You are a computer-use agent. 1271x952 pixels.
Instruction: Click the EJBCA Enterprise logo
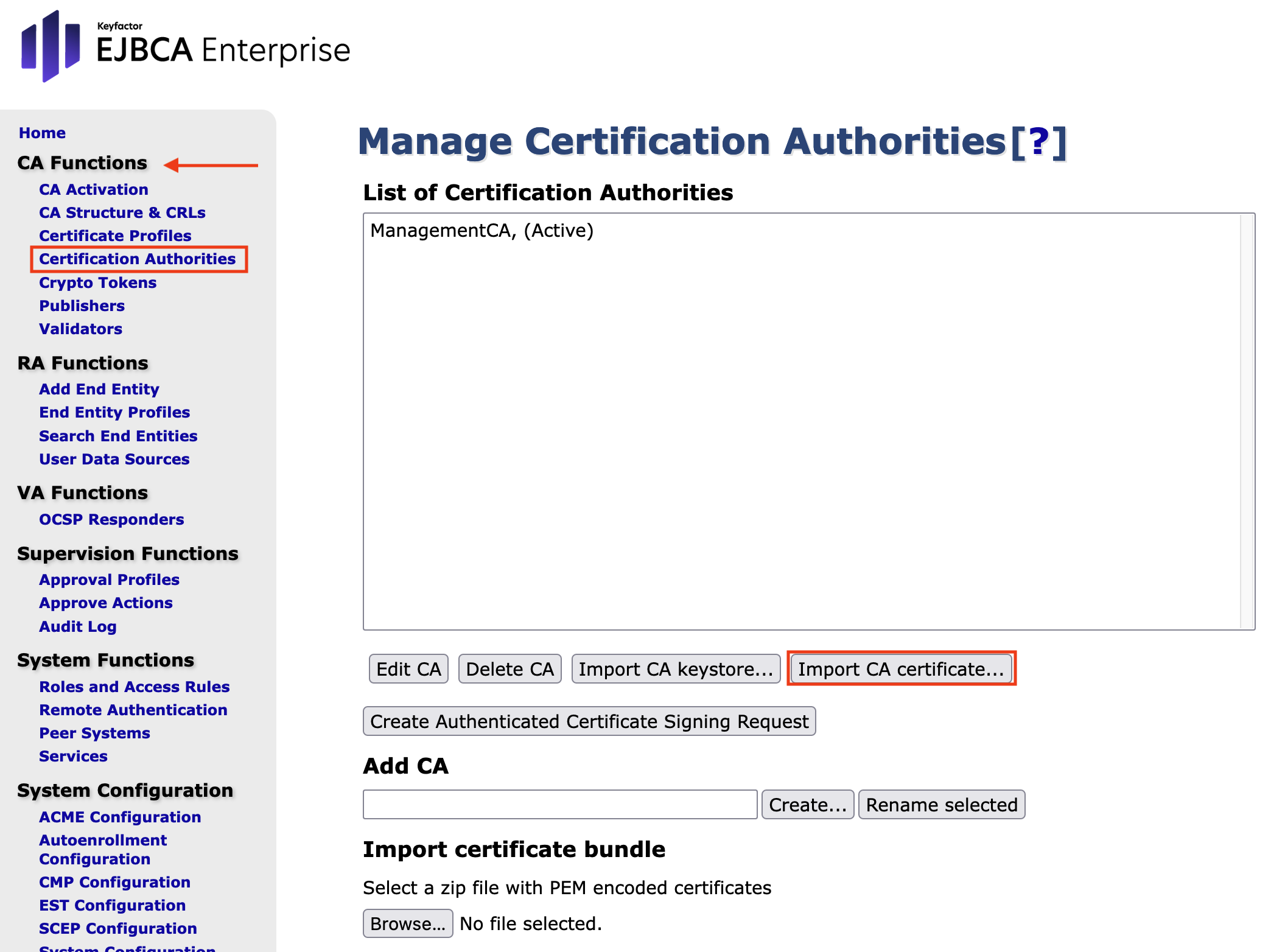coord(186,47)
